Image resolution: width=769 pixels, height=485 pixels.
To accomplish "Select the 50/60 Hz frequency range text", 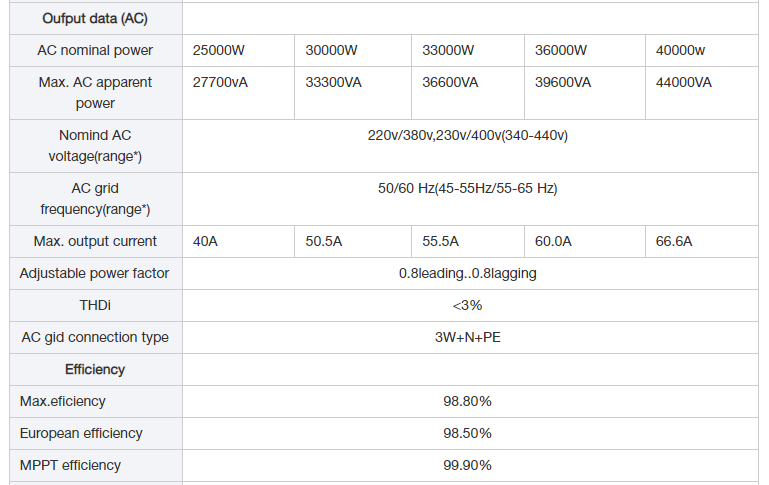I will [467, 188].
